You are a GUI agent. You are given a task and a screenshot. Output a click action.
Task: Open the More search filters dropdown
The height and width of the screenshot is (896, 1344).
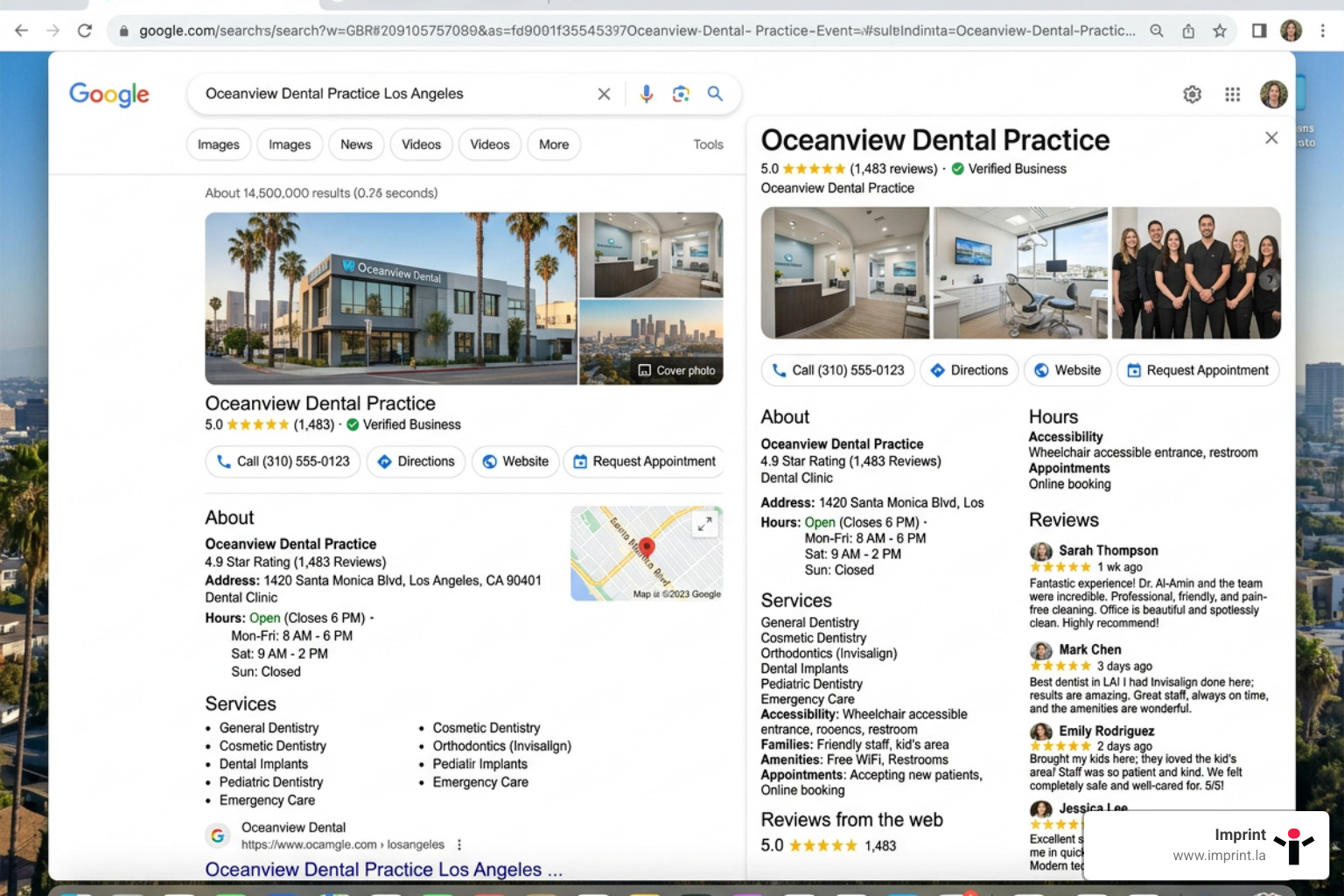tap(553, 144)
